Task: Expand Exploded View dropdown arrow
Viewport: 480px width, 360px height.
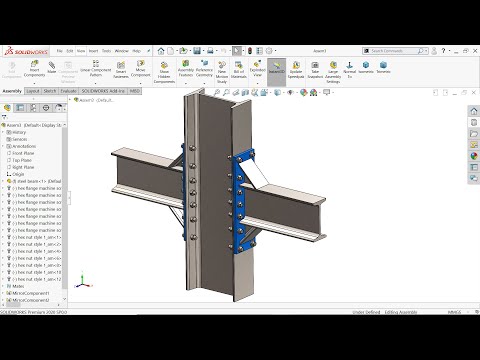Action: click(257, 83)
